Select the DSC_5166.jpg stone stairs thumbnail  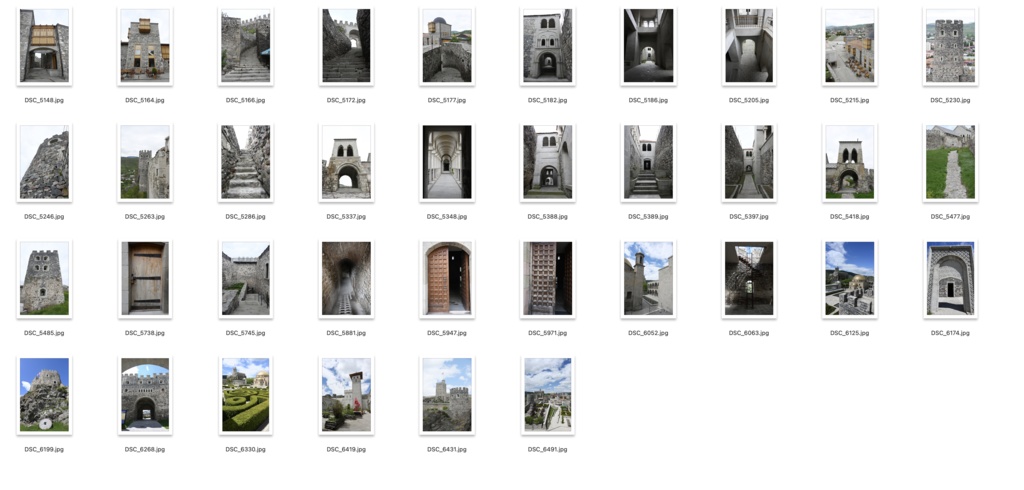coord(246,46)
